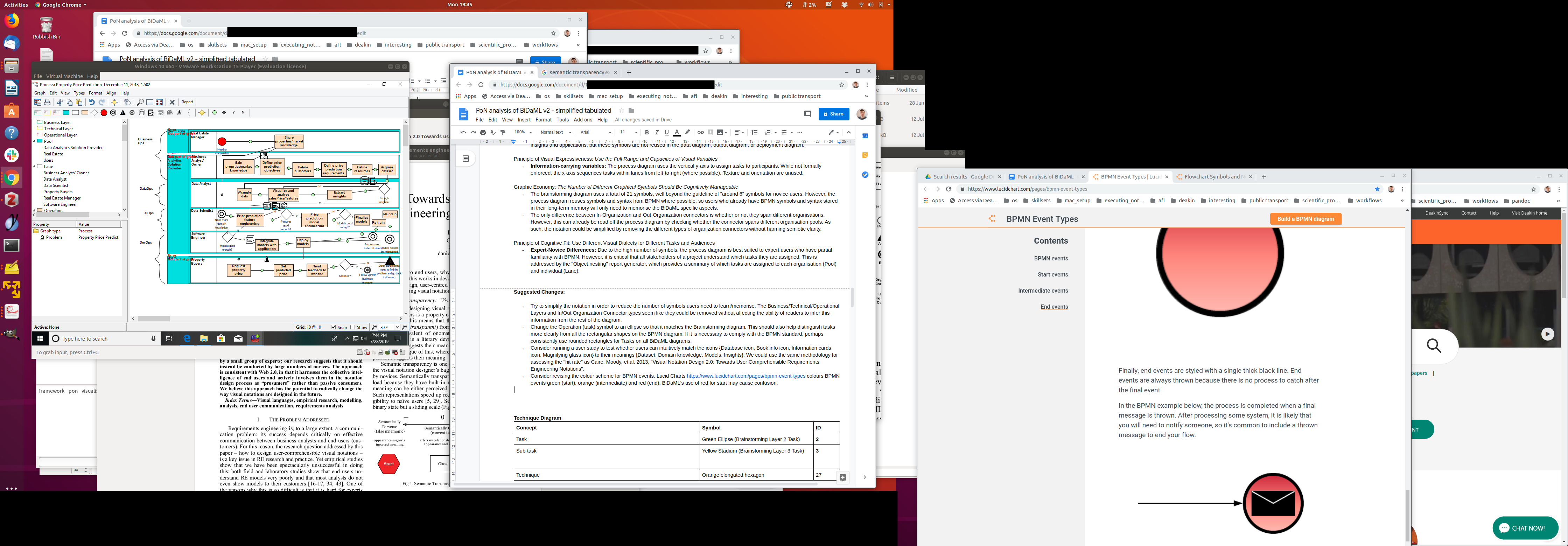Click the paint format icon in Google Docs
The image size is (1568, 546).
click(x=503, y=132)
